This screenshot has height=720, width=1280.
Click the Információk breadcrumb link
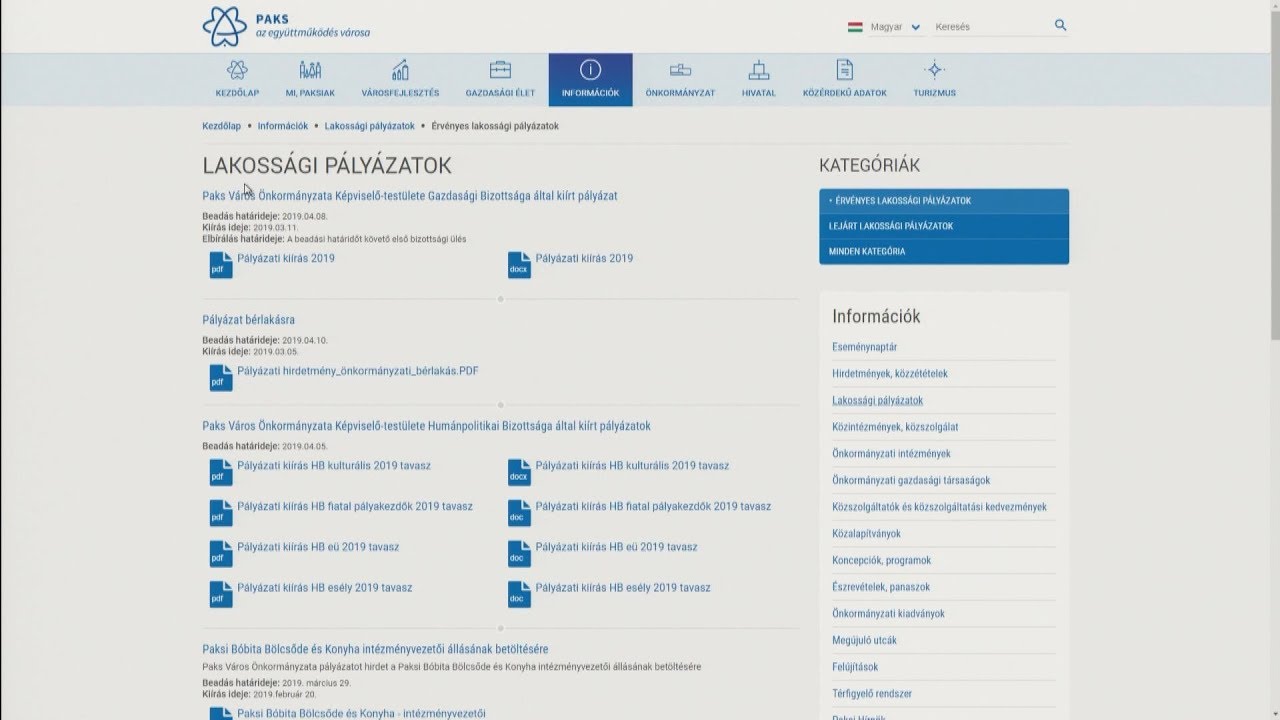click(x=282, y=126)
